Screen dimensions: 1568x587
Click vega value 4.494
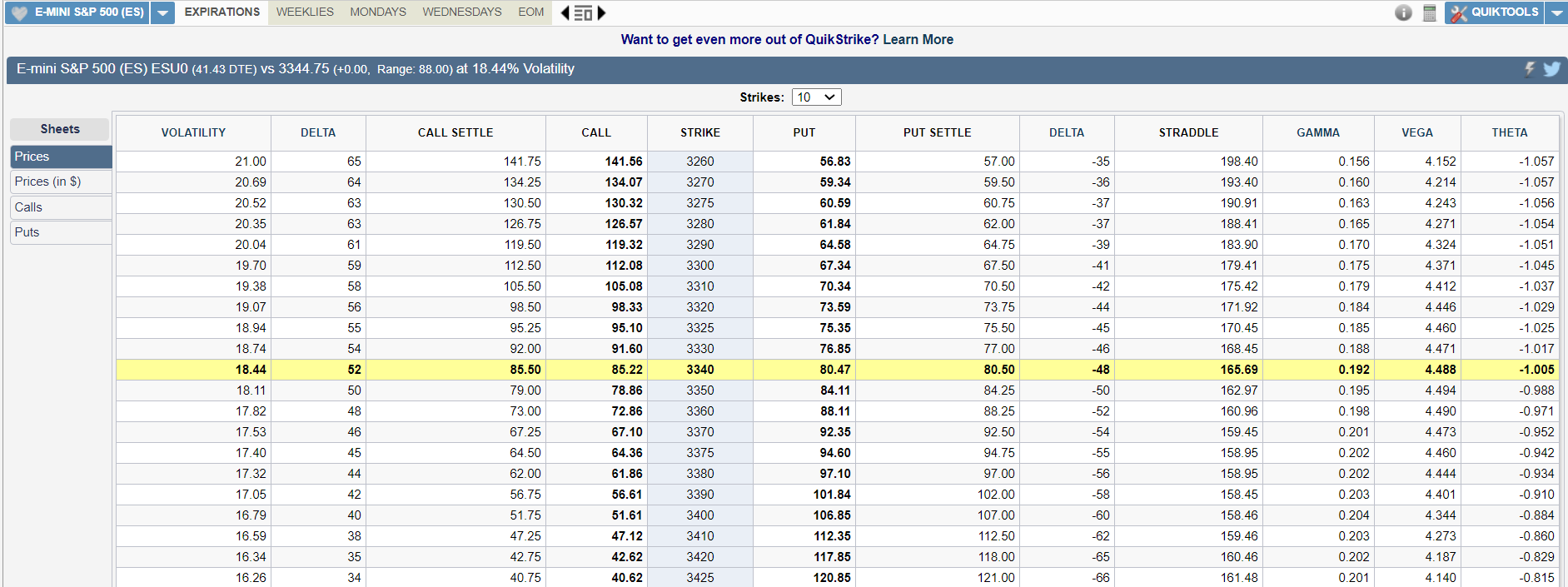(1441, 391)
